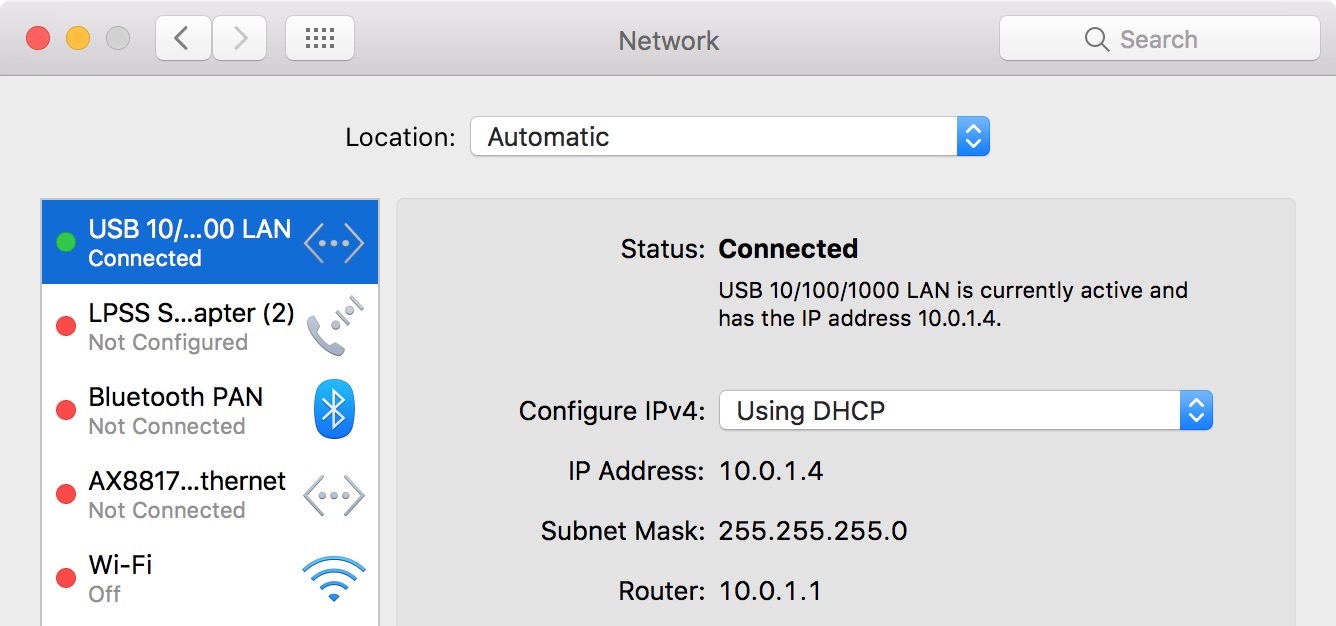Click the forward arrow in the toolbar
This screenshot has height=626, width=1336.
(240, 39)
